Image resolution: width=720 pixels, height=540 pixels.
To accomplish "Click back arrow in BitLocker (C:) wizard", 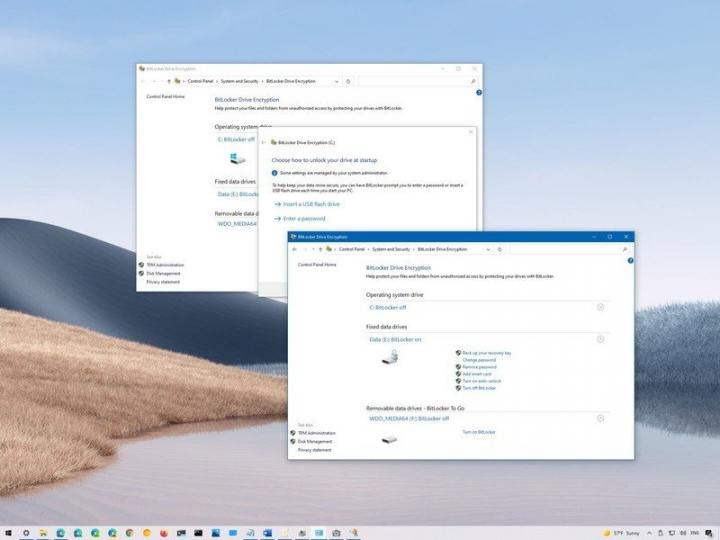I will (x=263, y=142).
